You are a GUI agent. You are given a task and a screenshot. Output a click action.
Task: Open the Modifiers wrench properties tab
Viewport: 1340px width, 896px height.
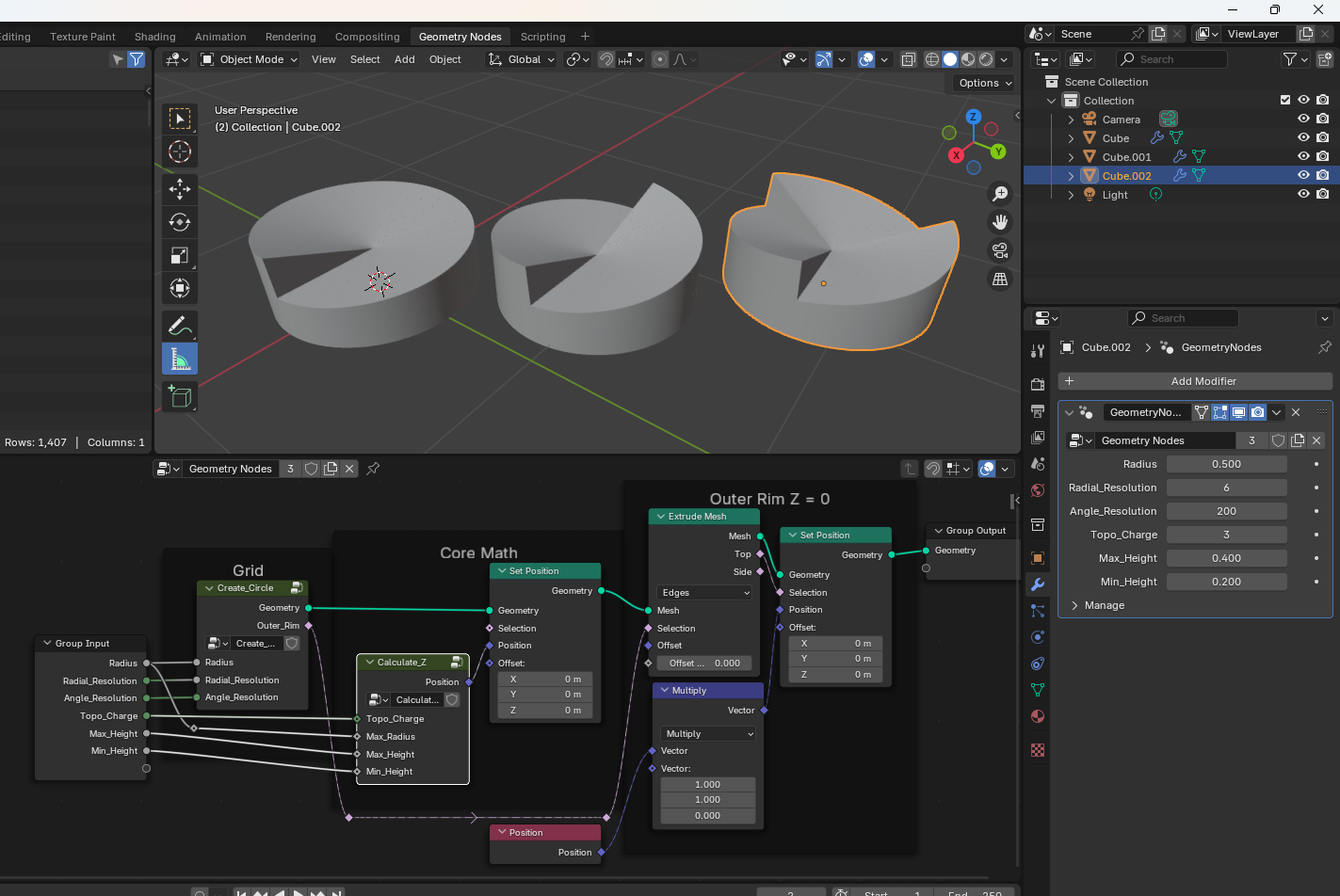1038,584
